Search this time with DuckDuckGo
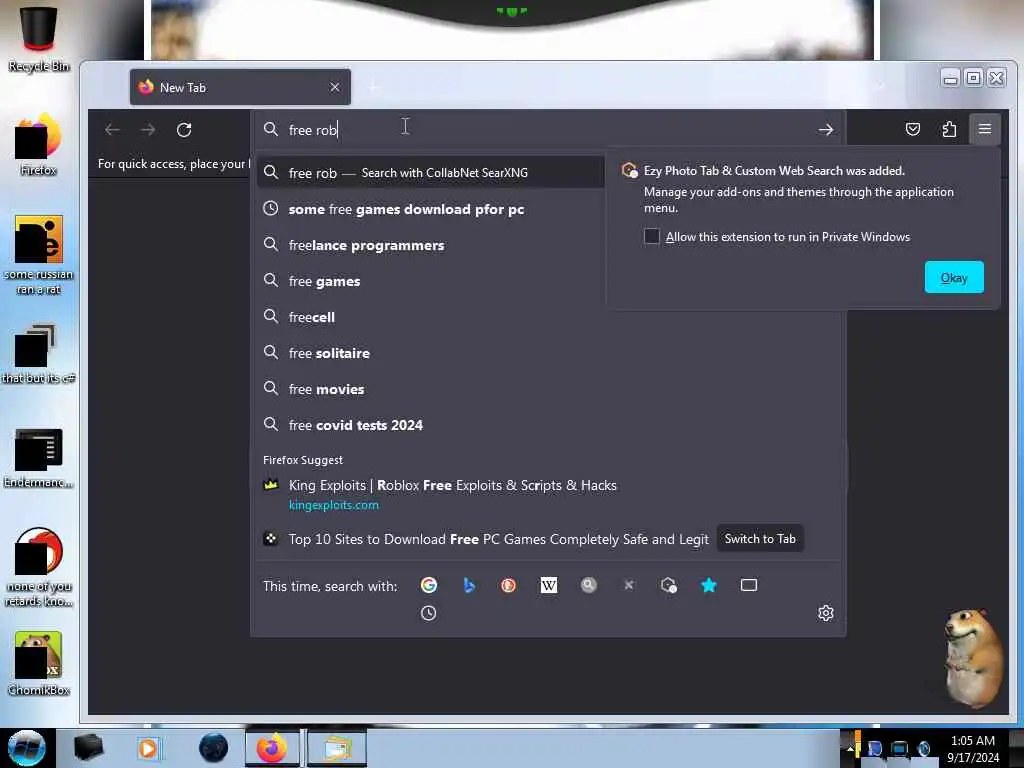 click(508, 585)
